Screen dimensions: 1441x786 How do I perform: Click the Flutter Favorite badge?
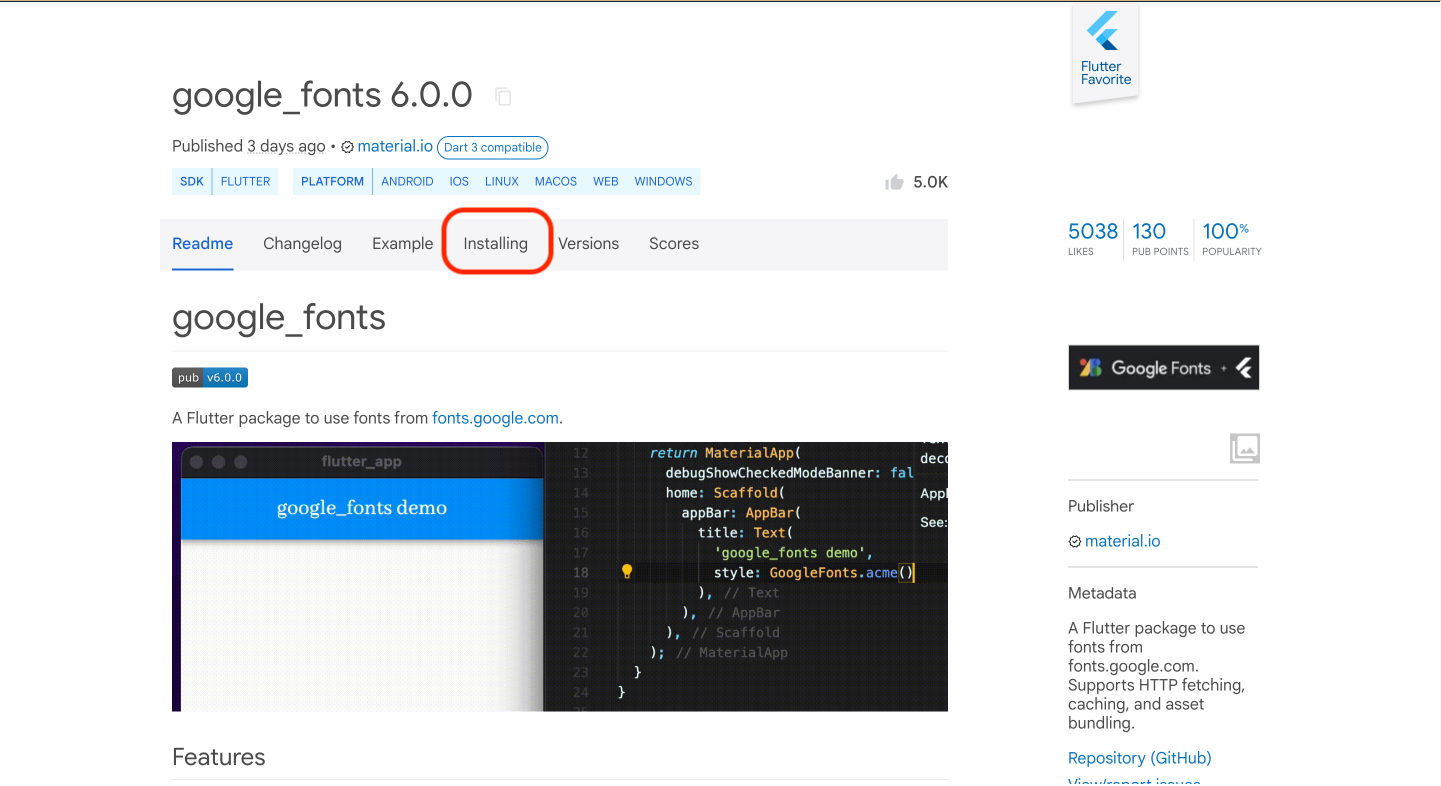pos(1105,55)
